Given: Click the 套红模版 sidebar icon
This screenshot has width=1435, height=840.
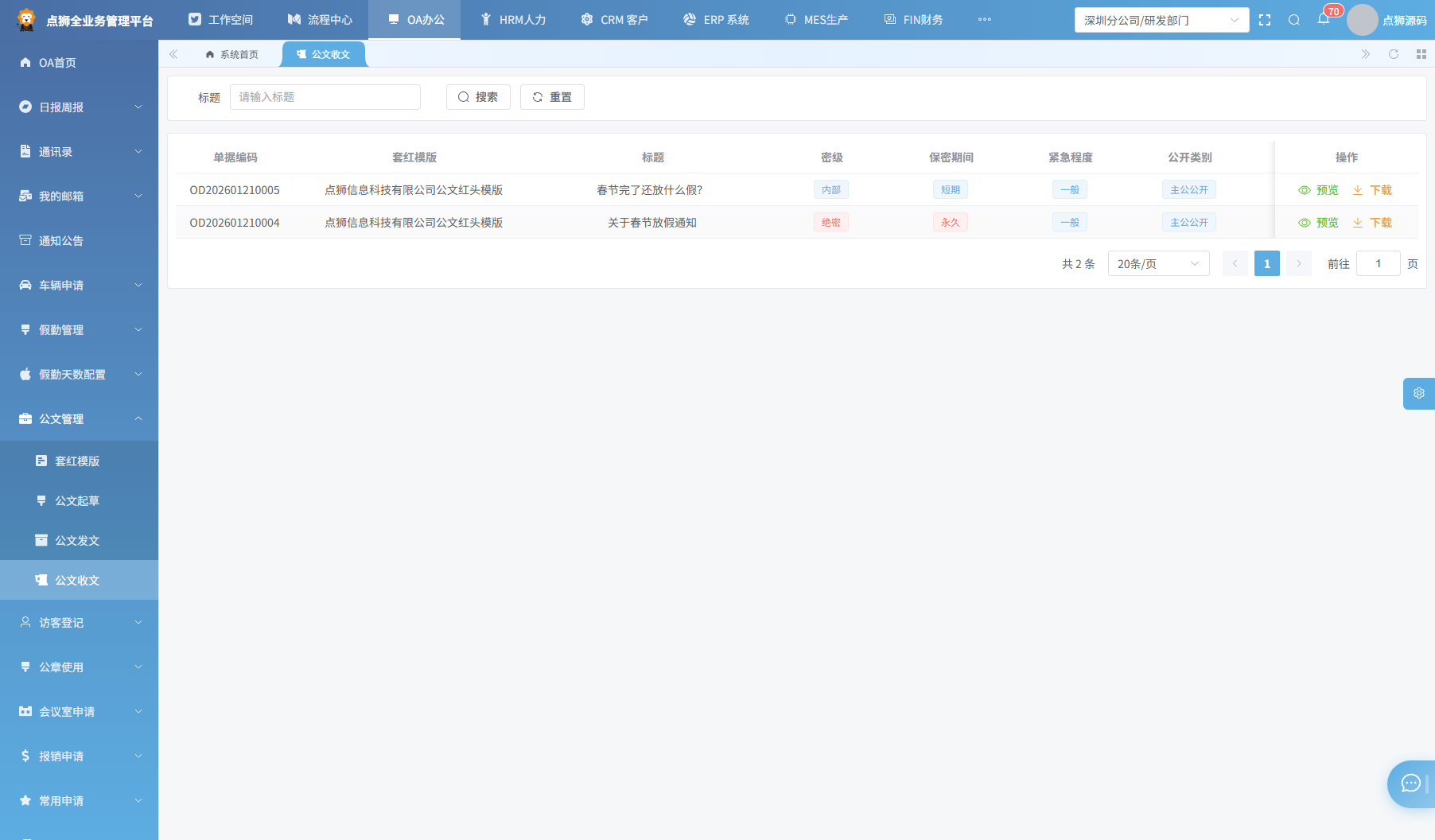Looking at the screenshot, I should 41,461.
